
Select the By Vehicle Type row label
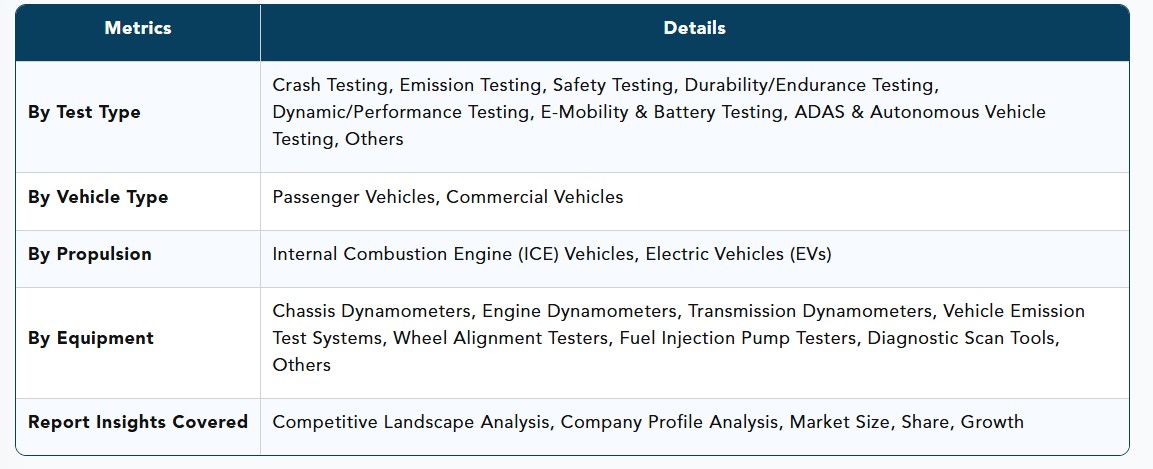point(98,197)
